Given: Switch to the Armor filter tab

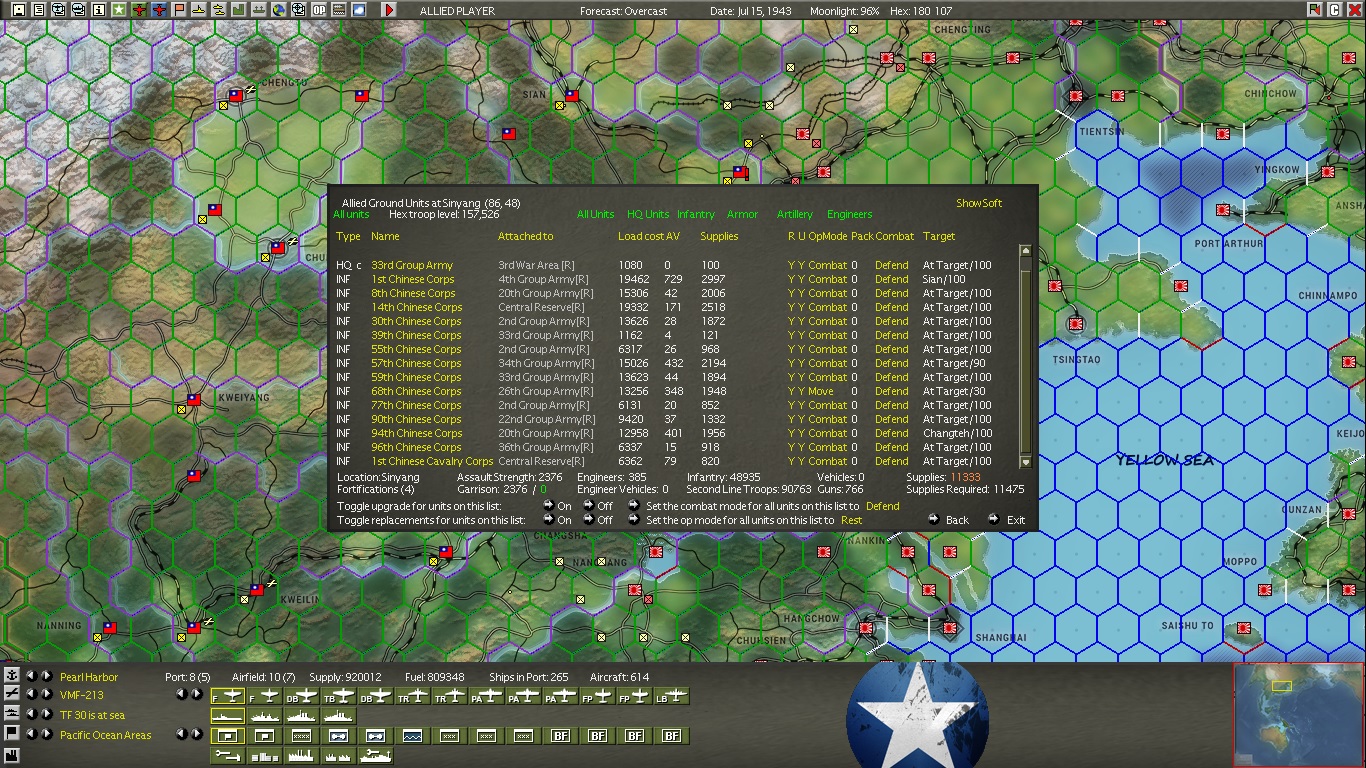Looking at the screenshot, I should point(742,214).
